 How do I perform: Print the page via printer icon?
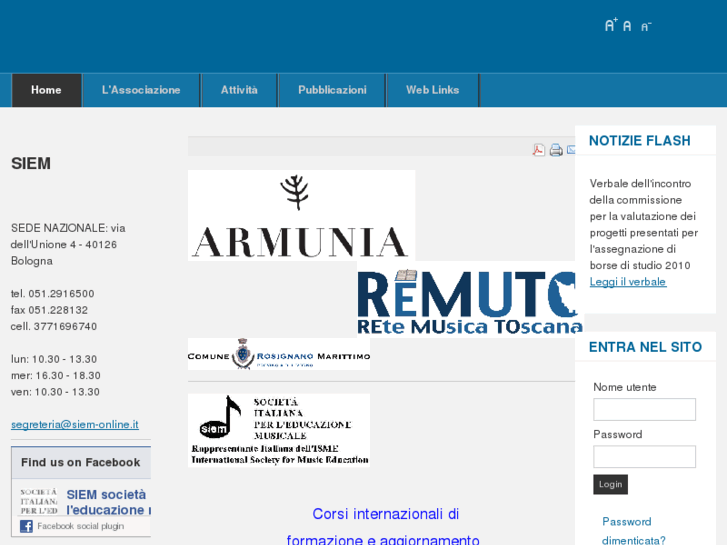click(556, 150)
